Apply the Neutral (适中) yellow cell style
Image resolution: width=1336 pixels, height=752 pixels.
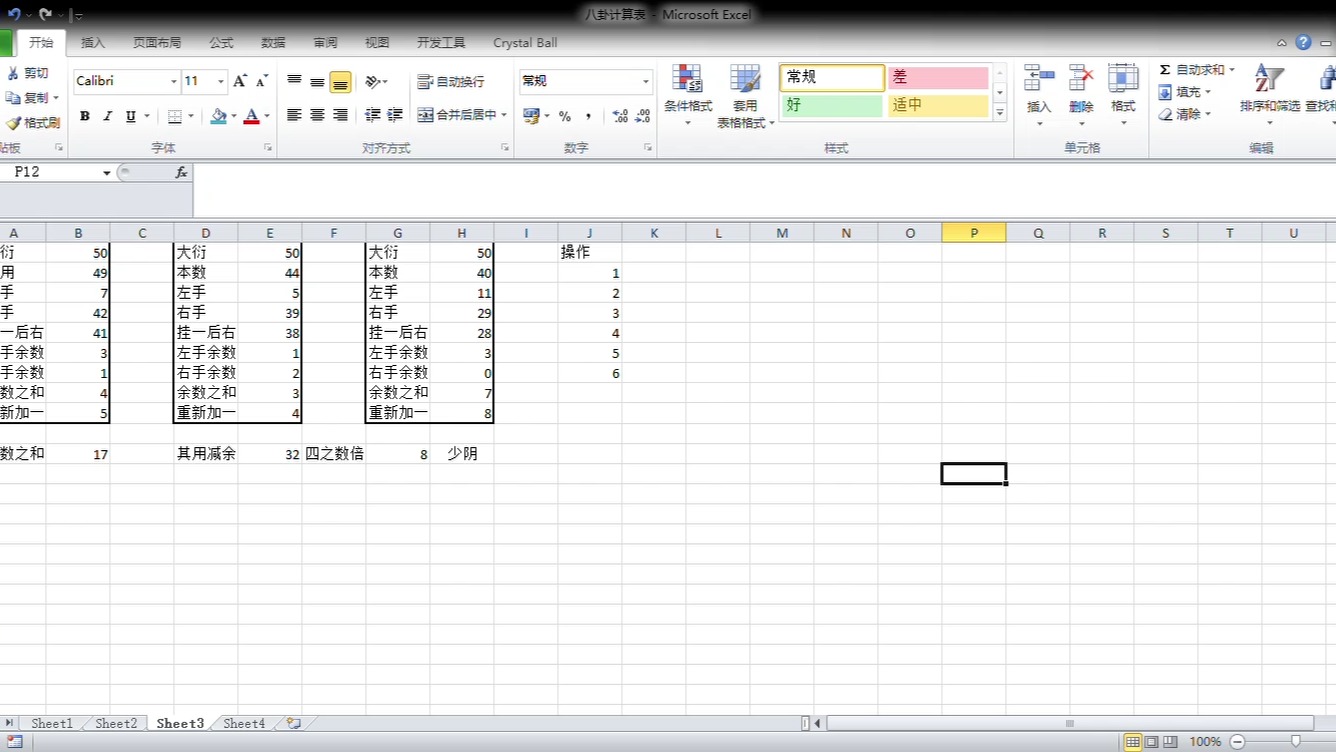[938, 105]
